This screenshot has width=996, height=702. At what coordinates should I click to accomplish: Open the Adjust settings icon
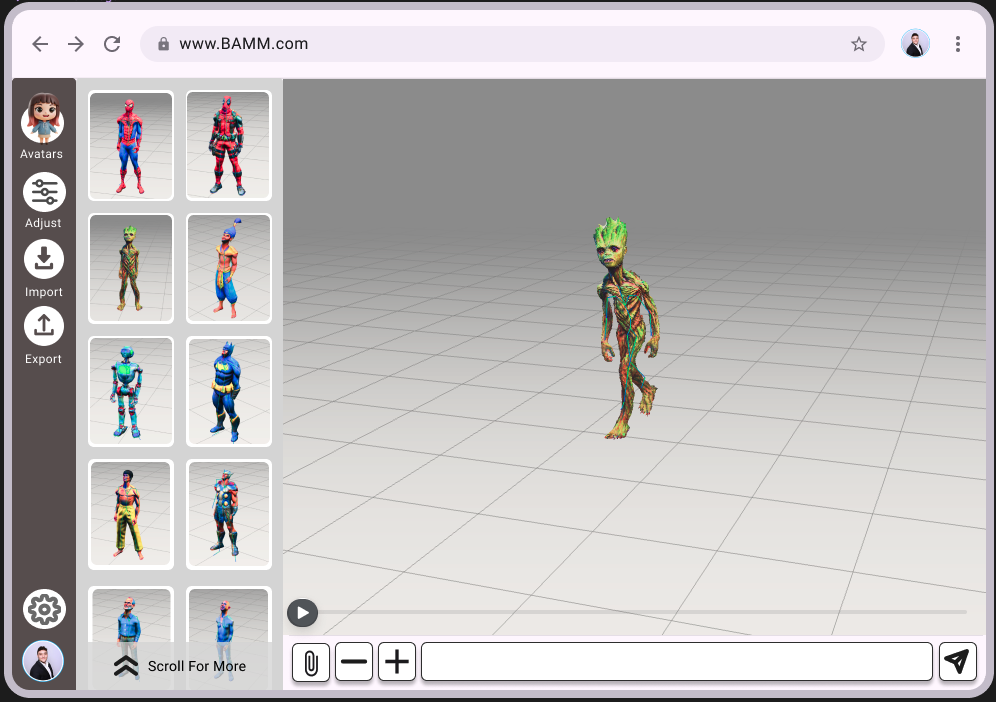(x=44, y=192)
